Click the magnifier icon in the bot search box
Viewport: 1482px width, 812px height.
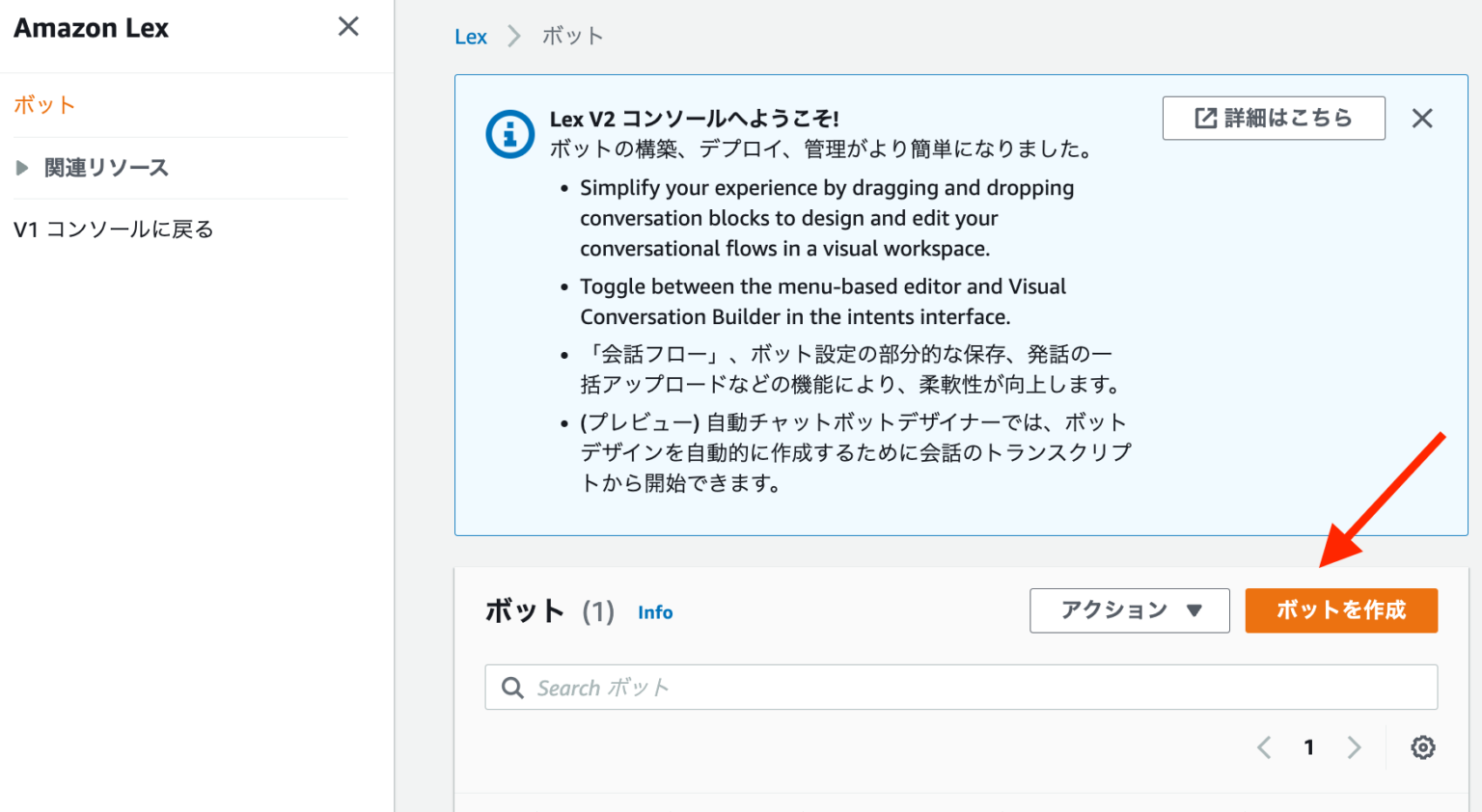(512, 687)
